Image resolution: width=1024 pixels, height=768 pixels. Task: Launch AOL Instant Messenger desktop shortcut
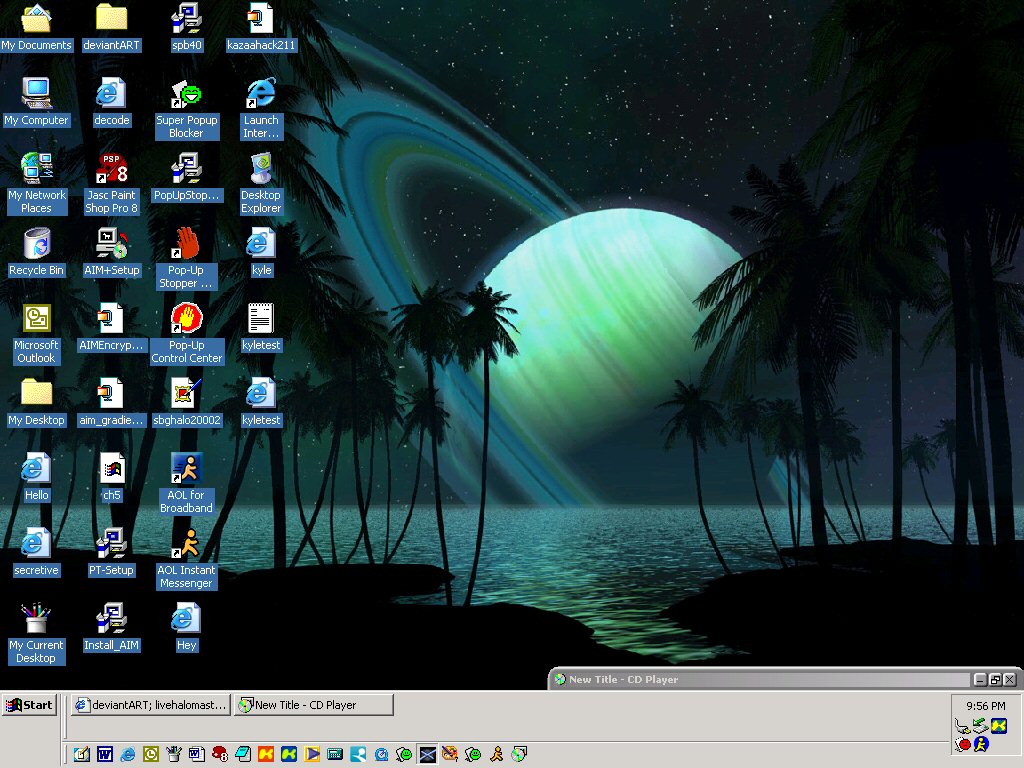click(x=187, y=560)
